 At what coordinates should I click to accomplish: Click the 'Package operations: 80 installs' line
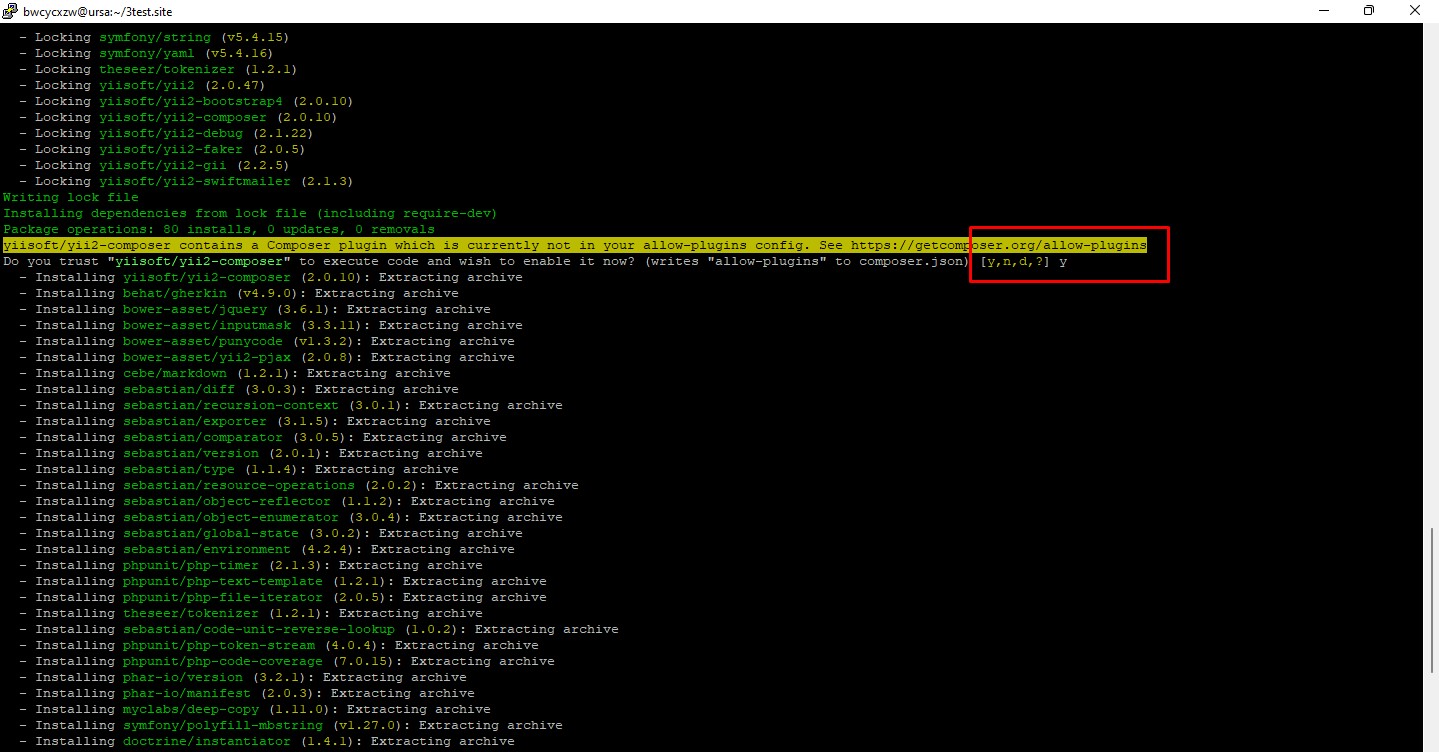point(219,229)
